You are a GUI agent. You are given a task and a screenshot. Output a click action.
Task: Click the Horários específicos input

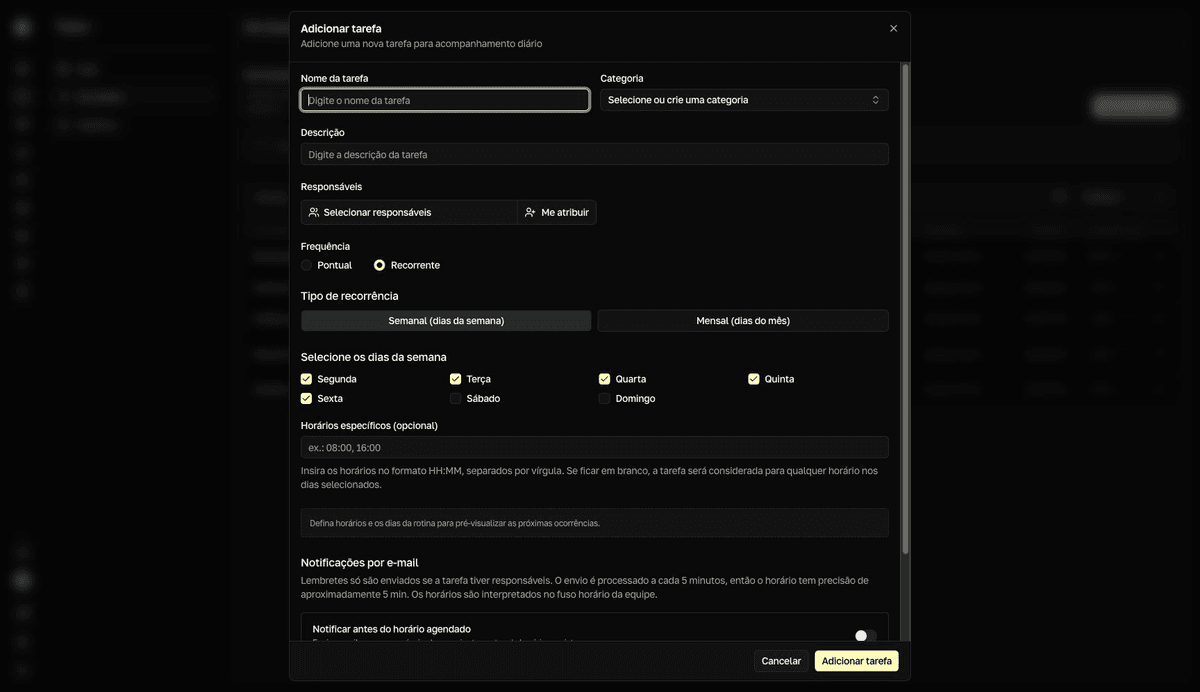coord(594,447)
